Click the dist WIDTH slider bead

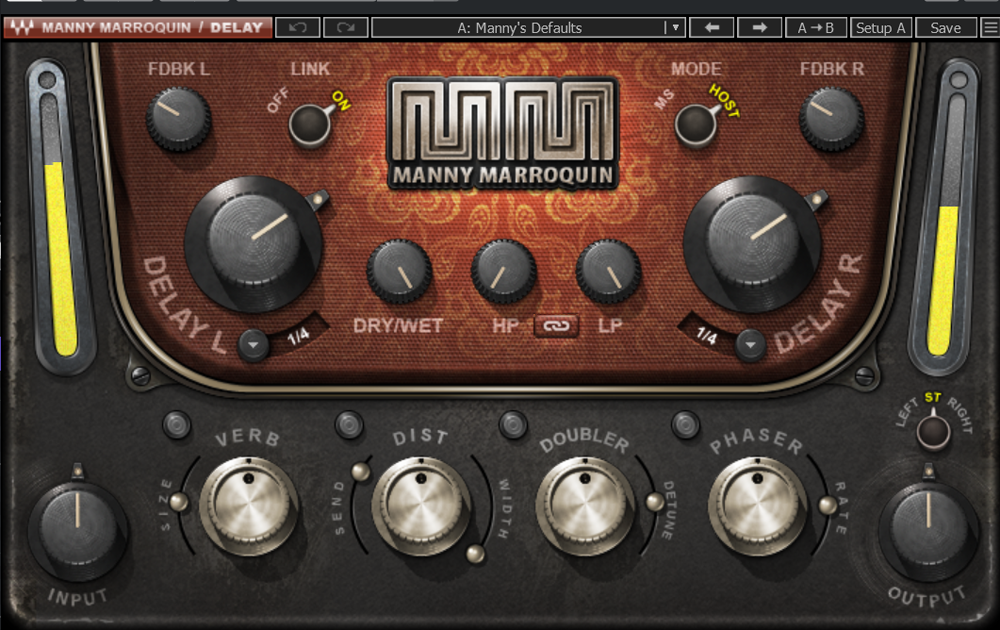pyautogui.click(x=475, y=553)
